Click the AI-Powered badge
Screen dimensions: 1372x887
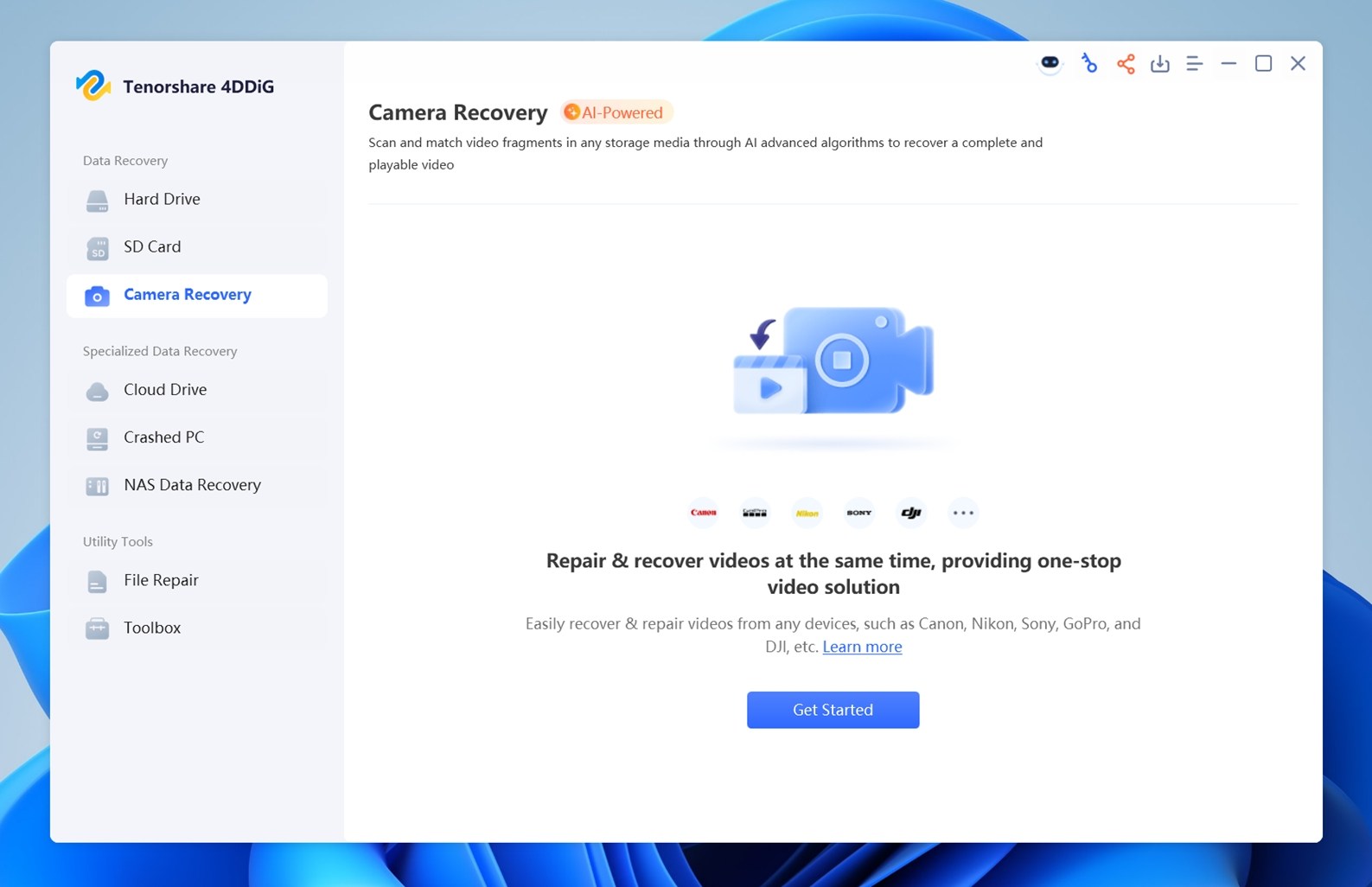616,112
